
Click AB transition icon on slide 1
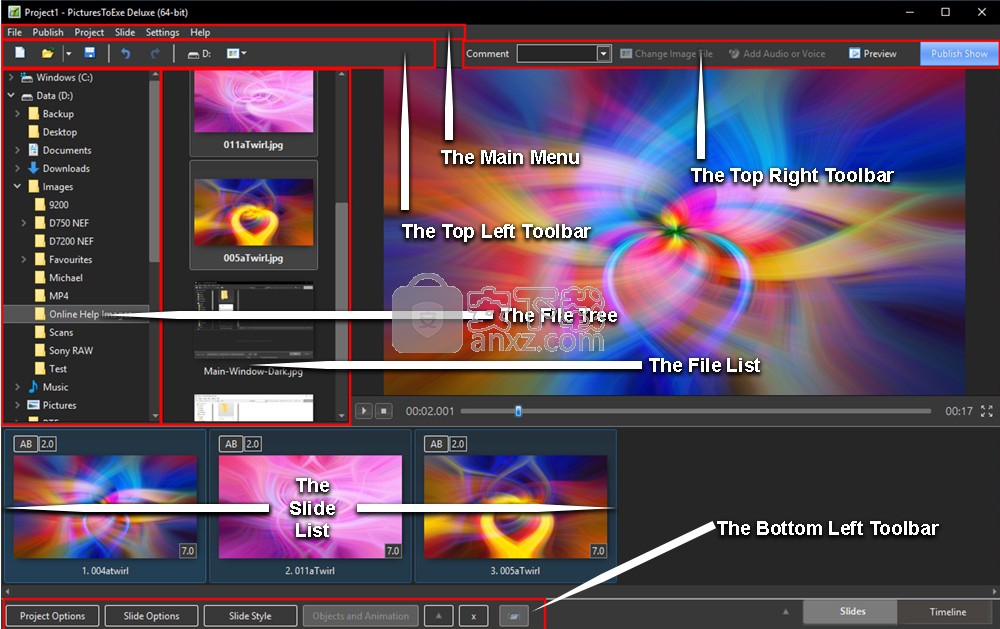(x=26, y=444)
